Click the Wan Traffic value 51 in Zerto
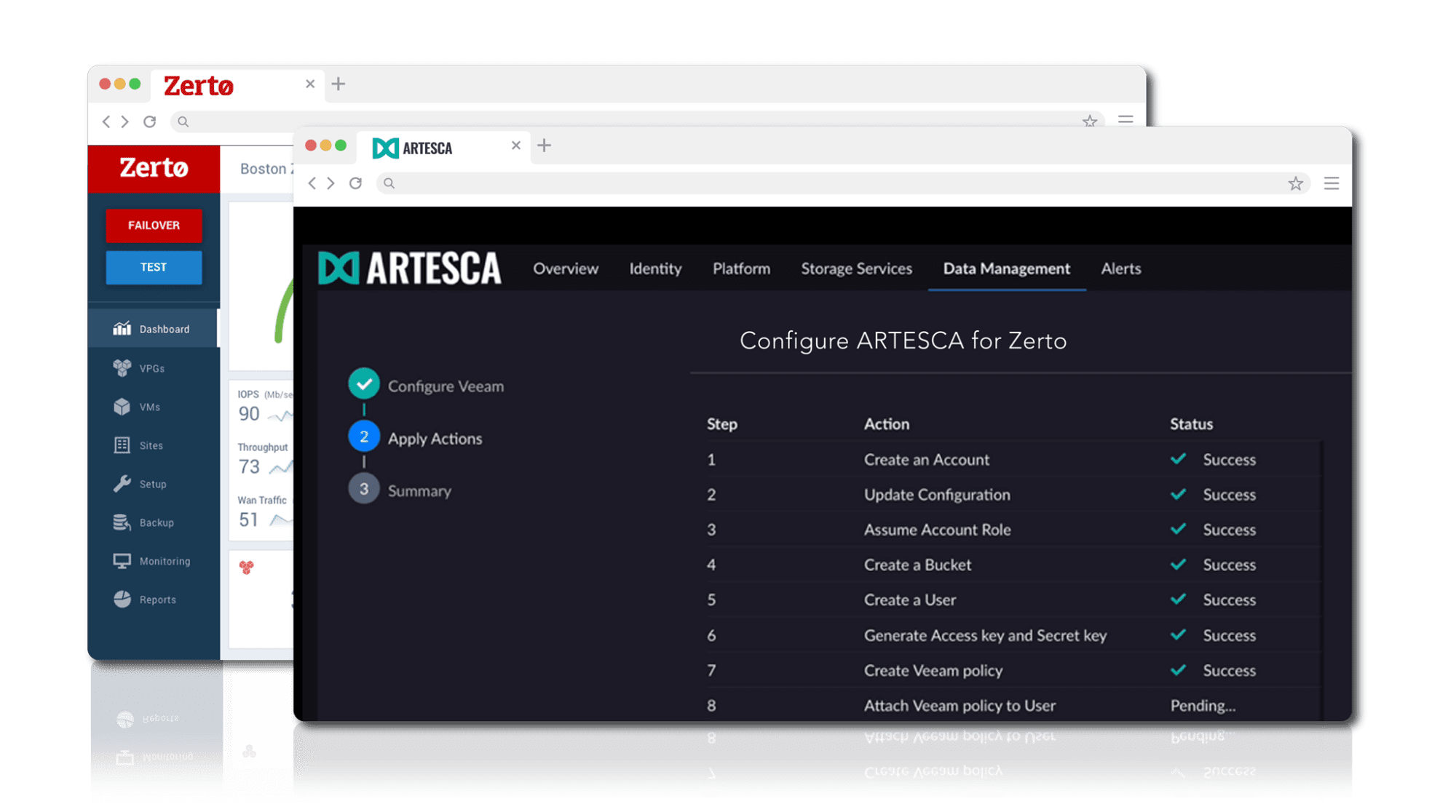1456x812 pixels. 248,520
